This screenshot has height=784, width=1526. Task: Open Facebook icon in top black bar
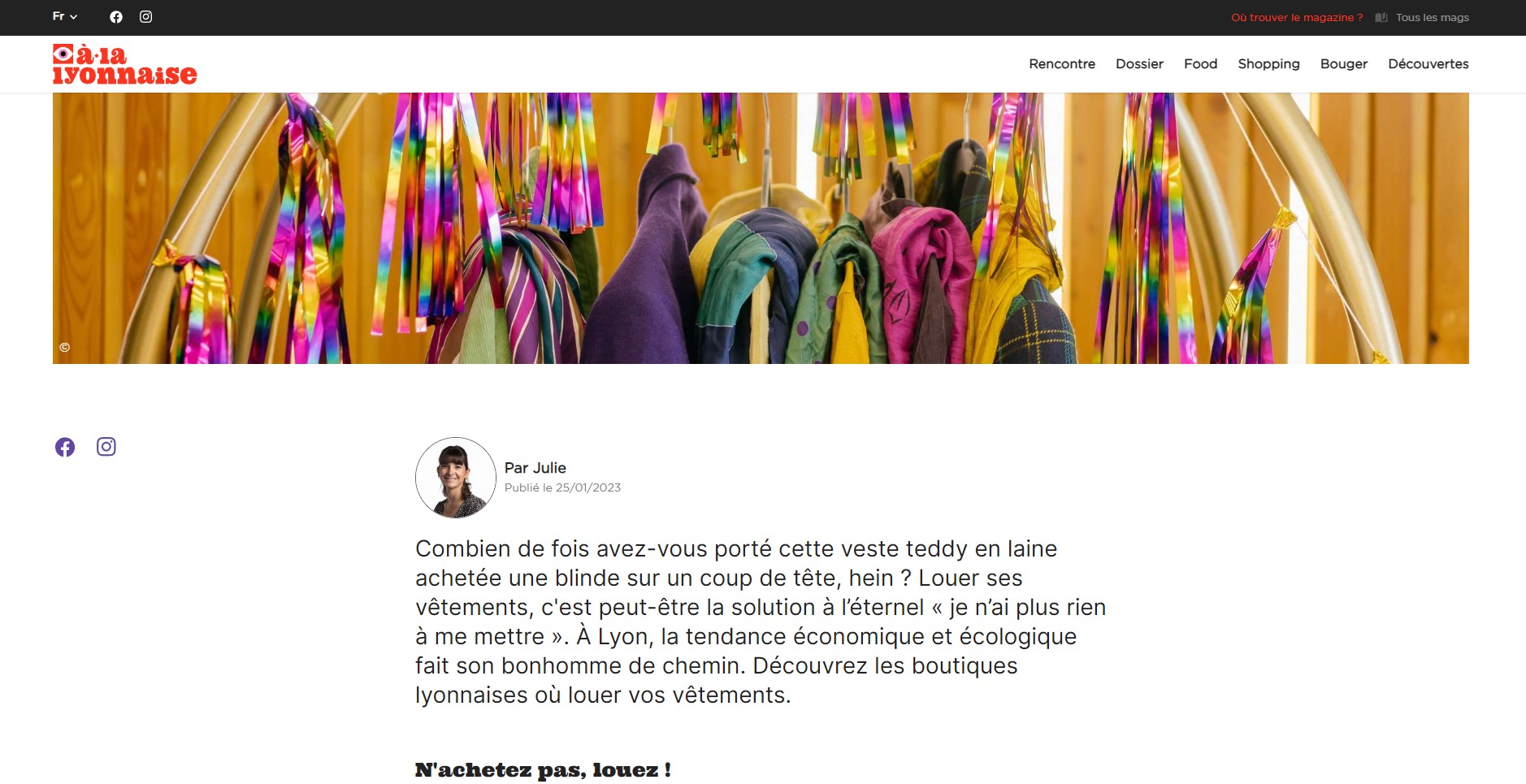116,17
